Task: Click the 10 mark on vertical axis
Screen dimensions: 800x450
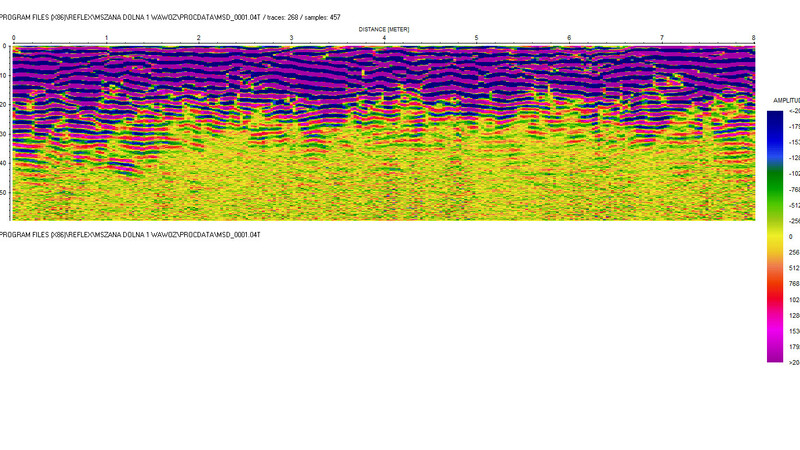Action: (x=5, y=75)
